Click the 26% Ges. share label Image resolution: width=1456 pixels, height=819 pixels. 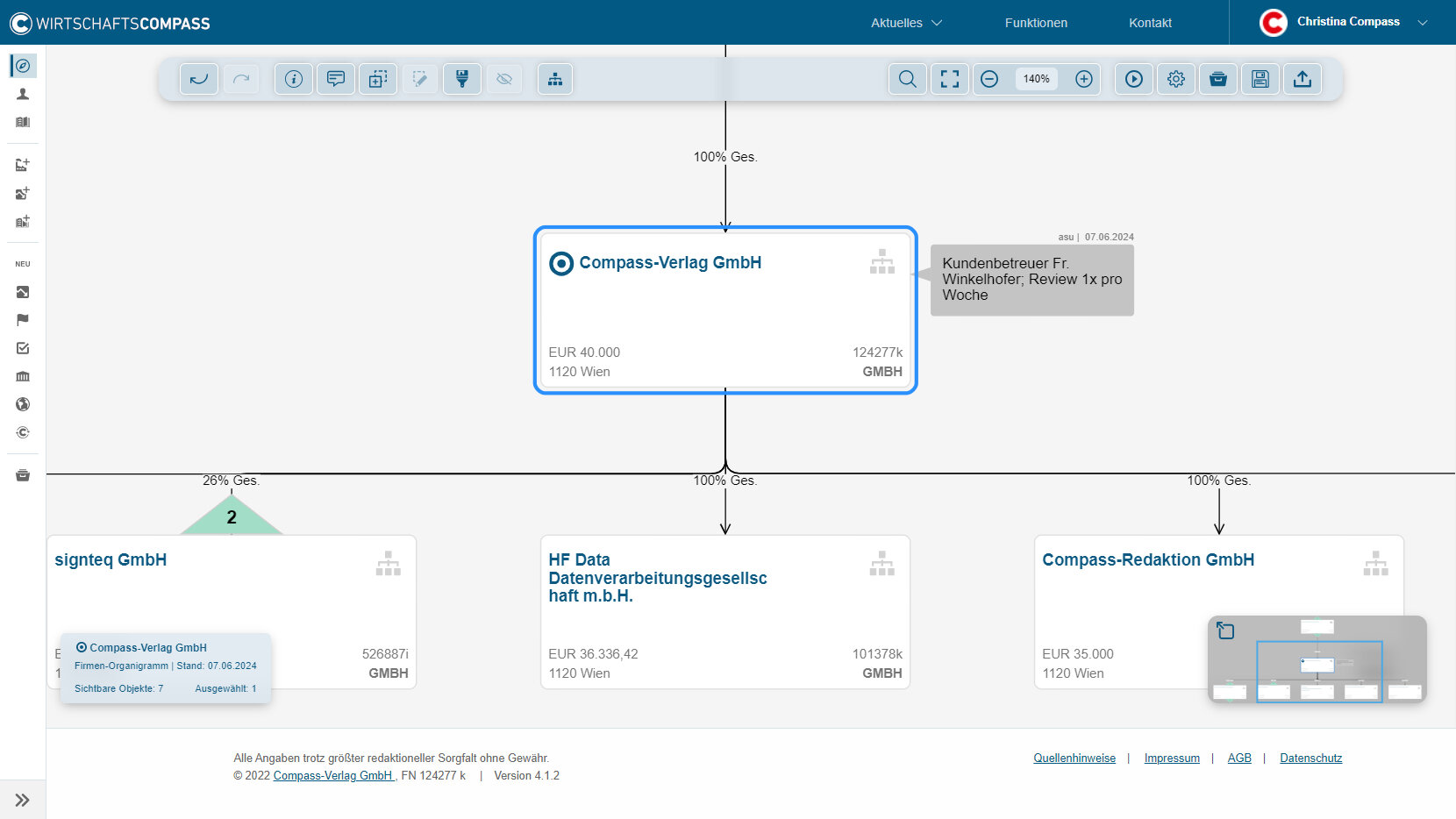pyautogui.click(x=231, y=481)
